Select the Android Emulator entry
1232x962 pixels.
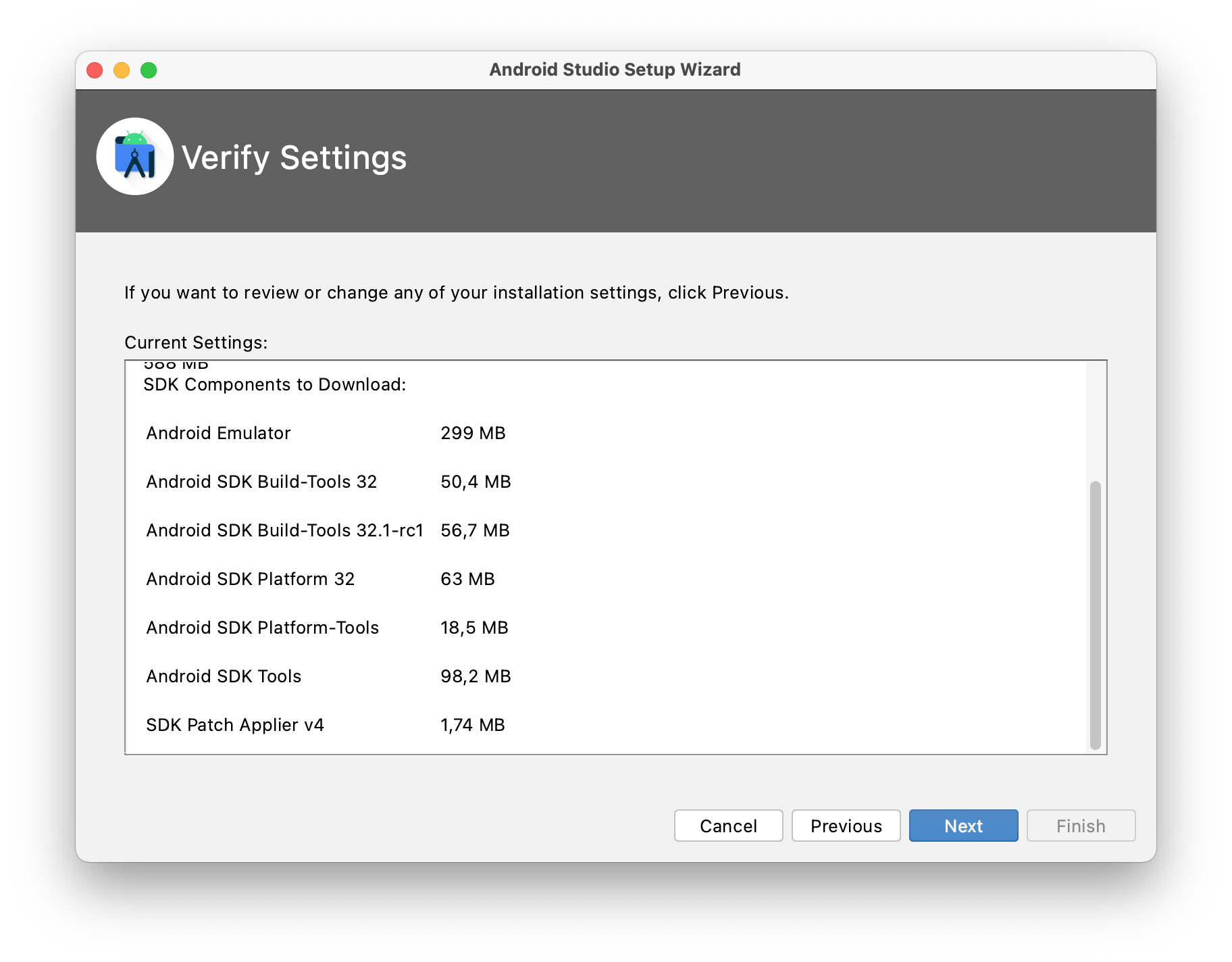tap(218, 433)
